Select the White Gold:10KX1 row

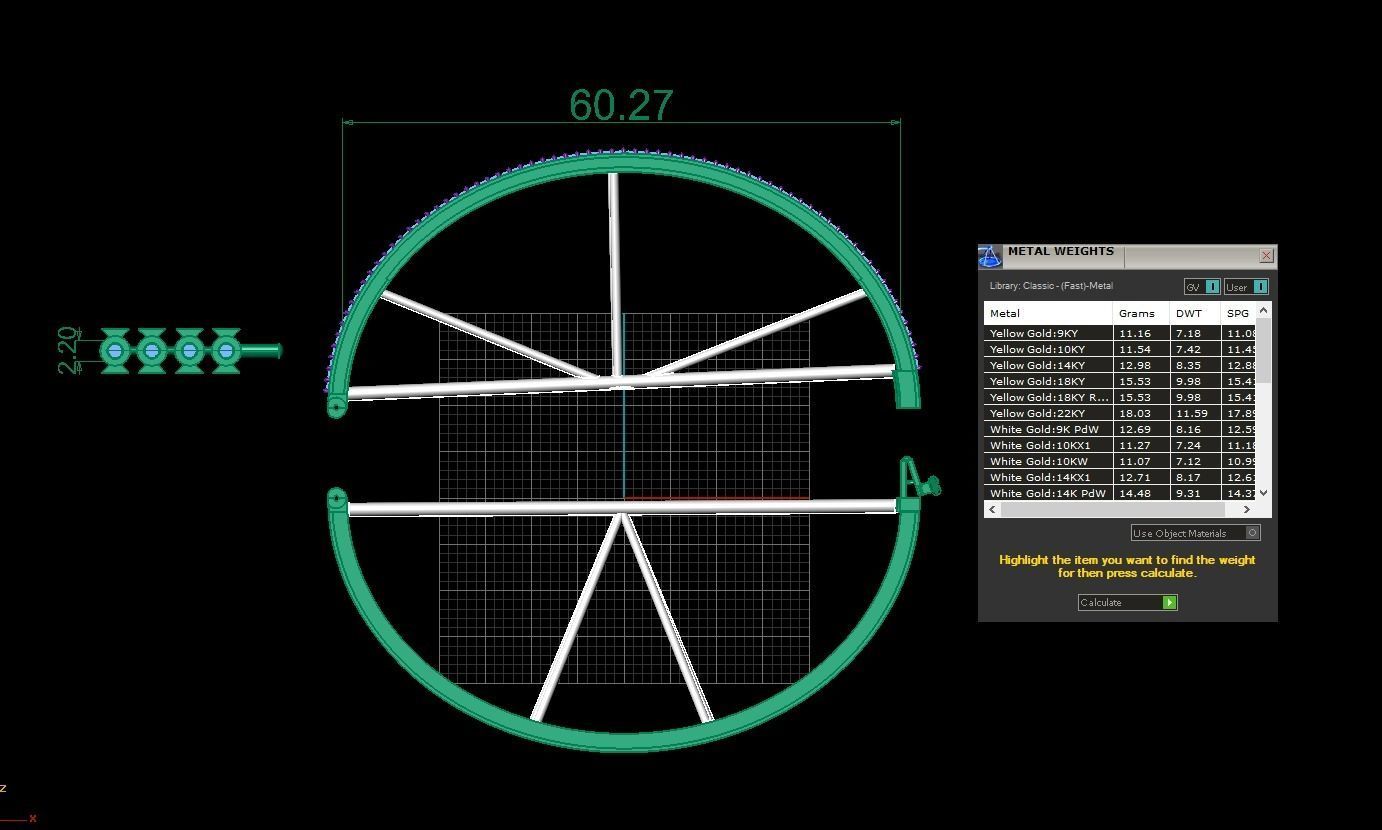coord(1119,445)
